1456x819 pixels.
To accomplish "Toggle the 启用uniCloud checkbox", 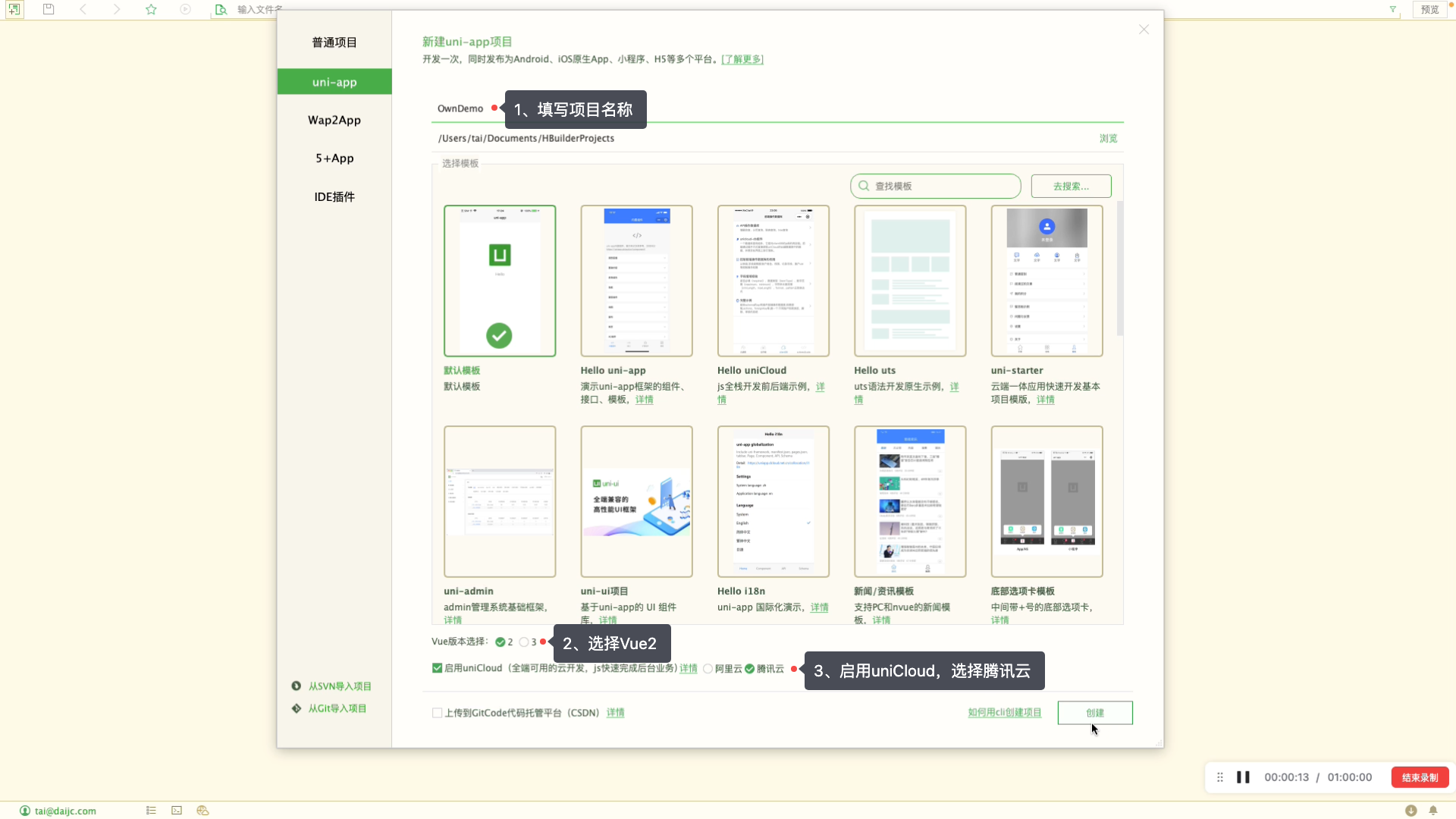I will click(437, 668).
